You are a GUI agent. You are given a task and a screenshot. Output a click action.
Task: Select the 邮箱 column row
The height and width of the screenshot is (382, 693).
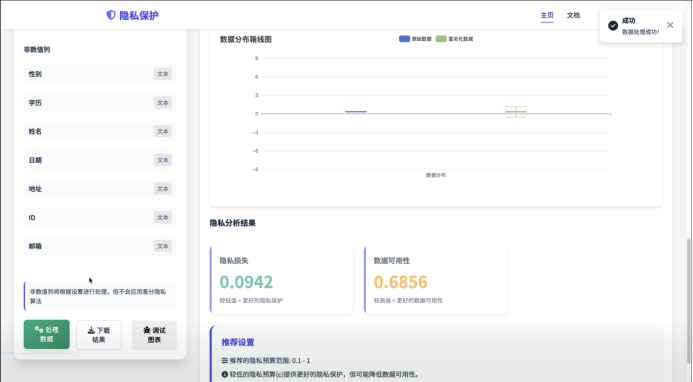tap(100, 246)
